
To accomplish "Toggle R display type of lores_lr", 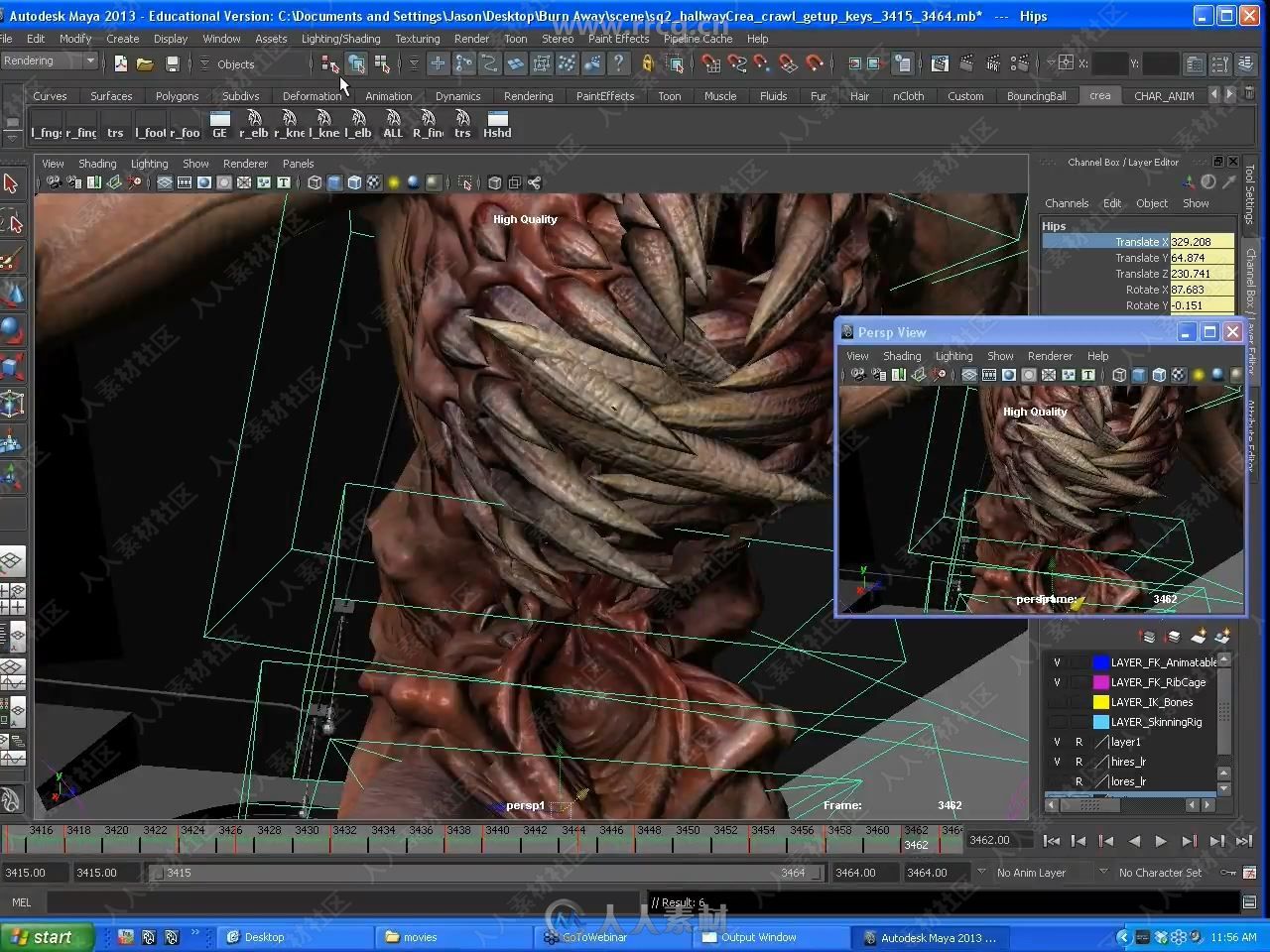I will (x=1079, y=781).
